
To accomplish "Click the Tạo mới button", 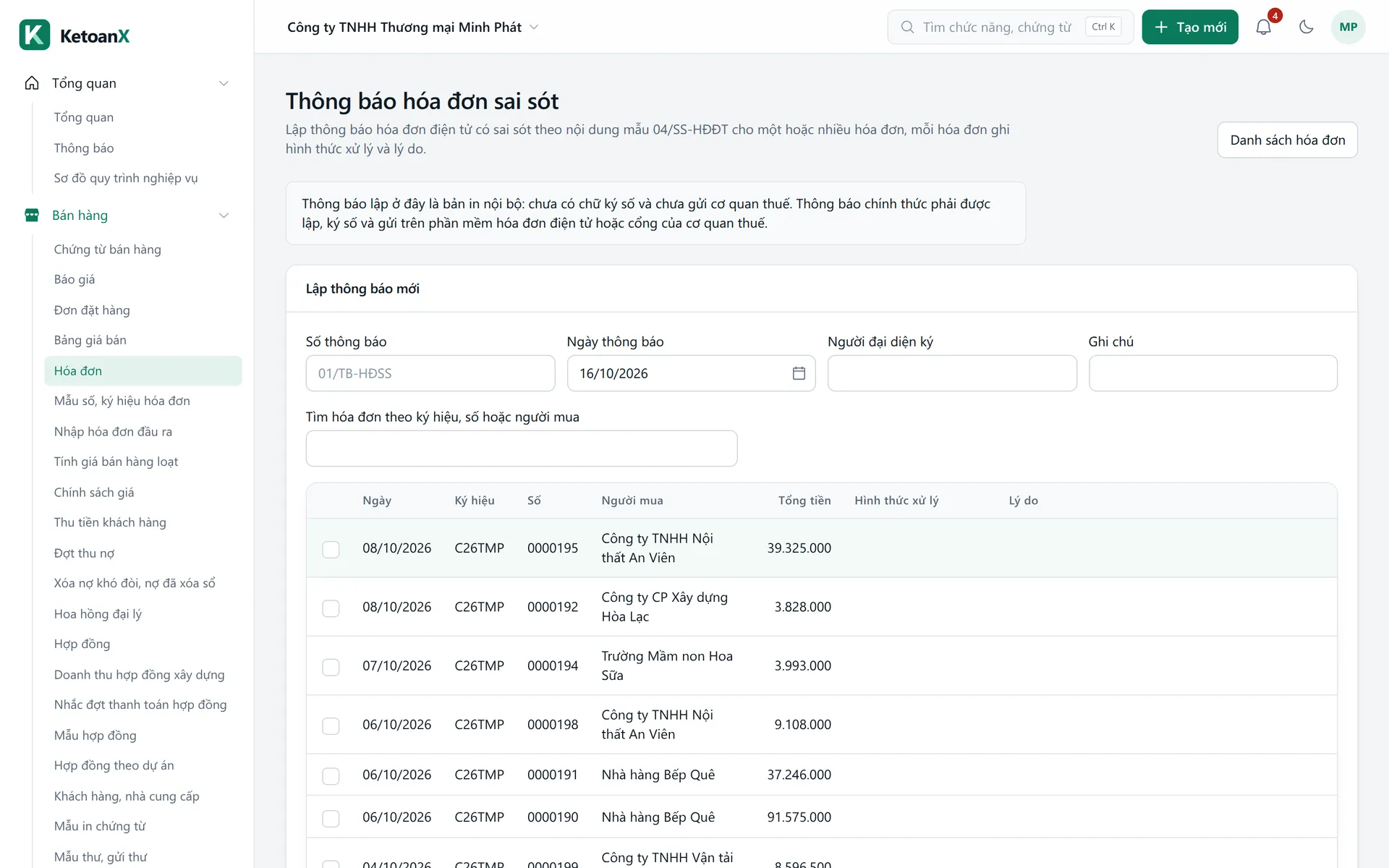I will (x=1190, y=27).
